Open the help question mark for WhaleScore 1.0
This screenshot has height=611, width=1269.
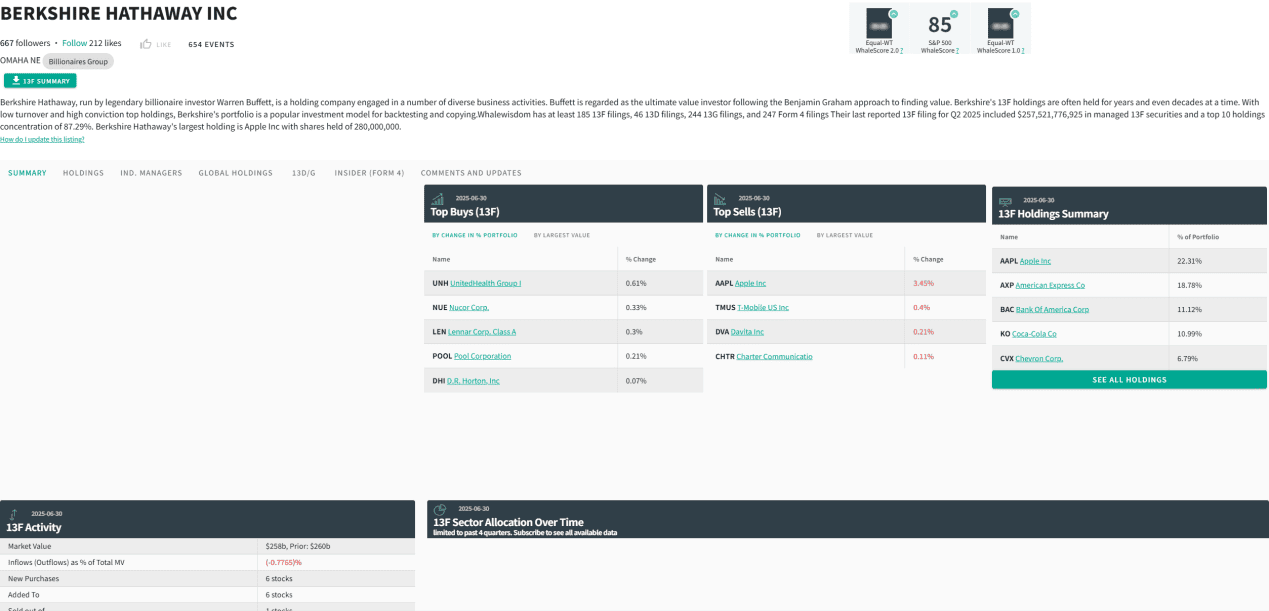click(x=1023, y=50)
